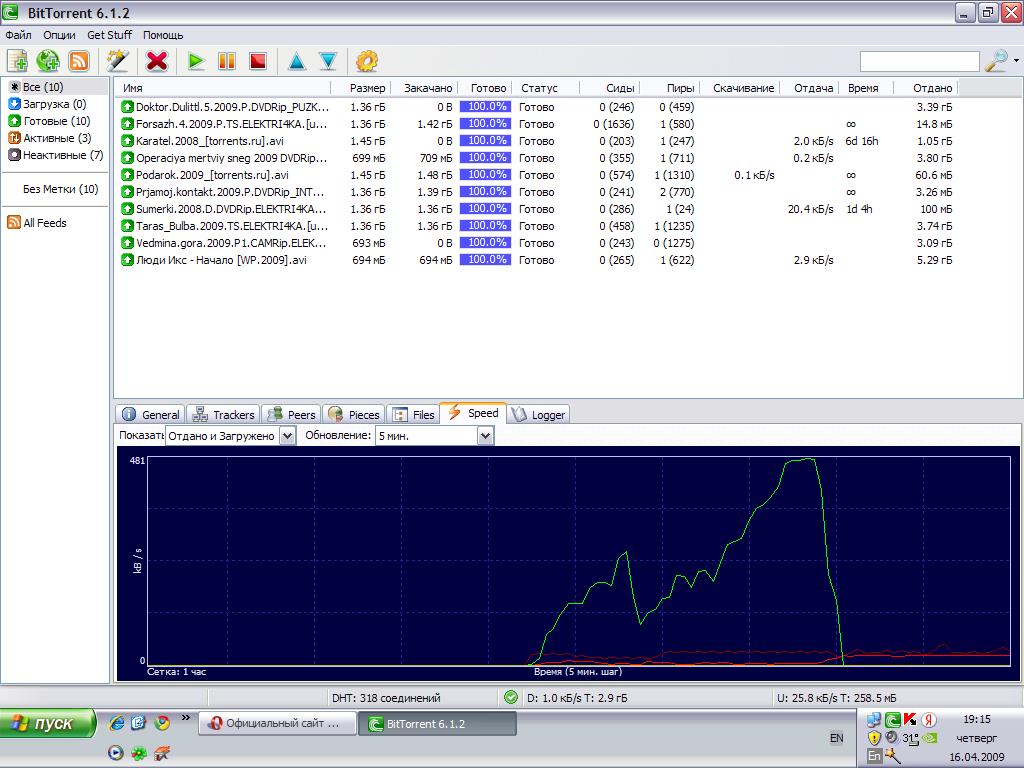This screenshot has width=1024, height=768.
Task: Open the 'Обновление' 5 мин. dropdown
Action: click(x=485, y=436)
